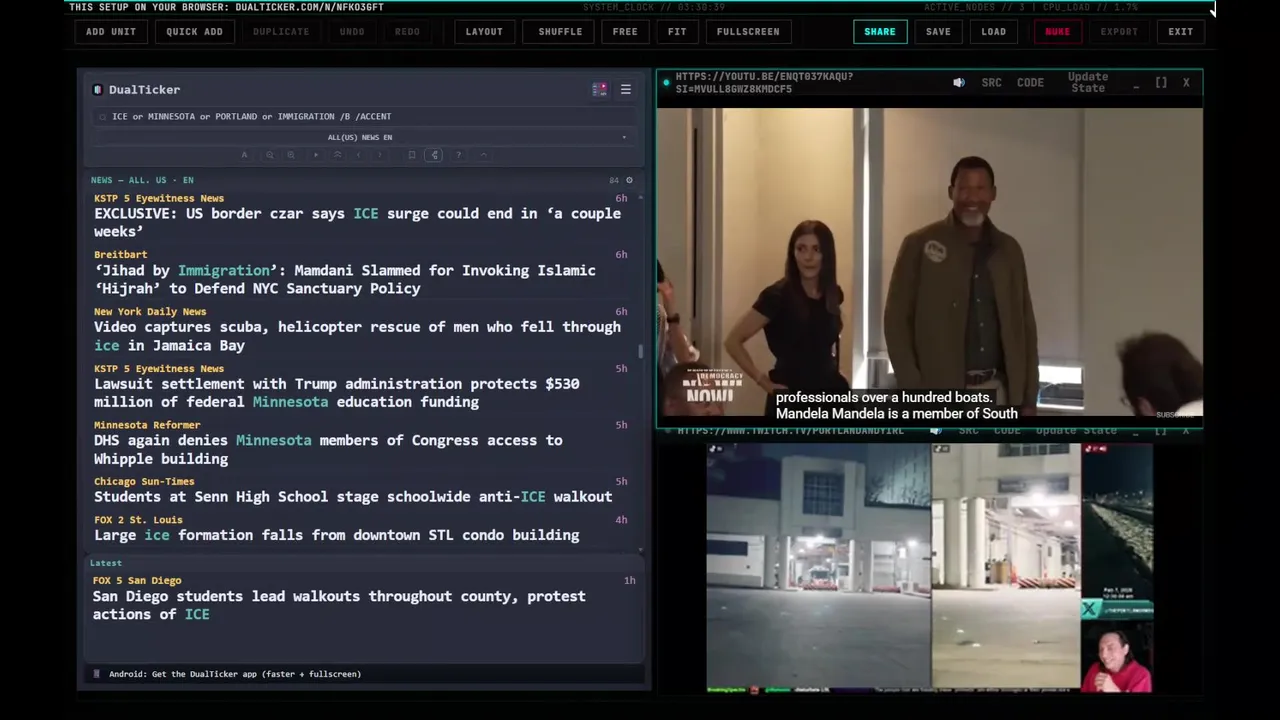Click the font size A icon

pos(244,155)
